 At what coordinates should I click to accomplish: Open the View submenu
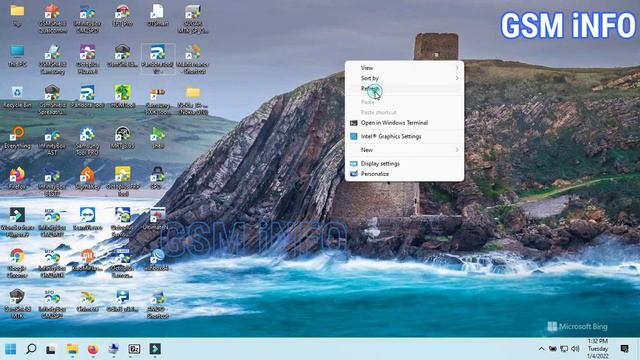coord(404,68)
